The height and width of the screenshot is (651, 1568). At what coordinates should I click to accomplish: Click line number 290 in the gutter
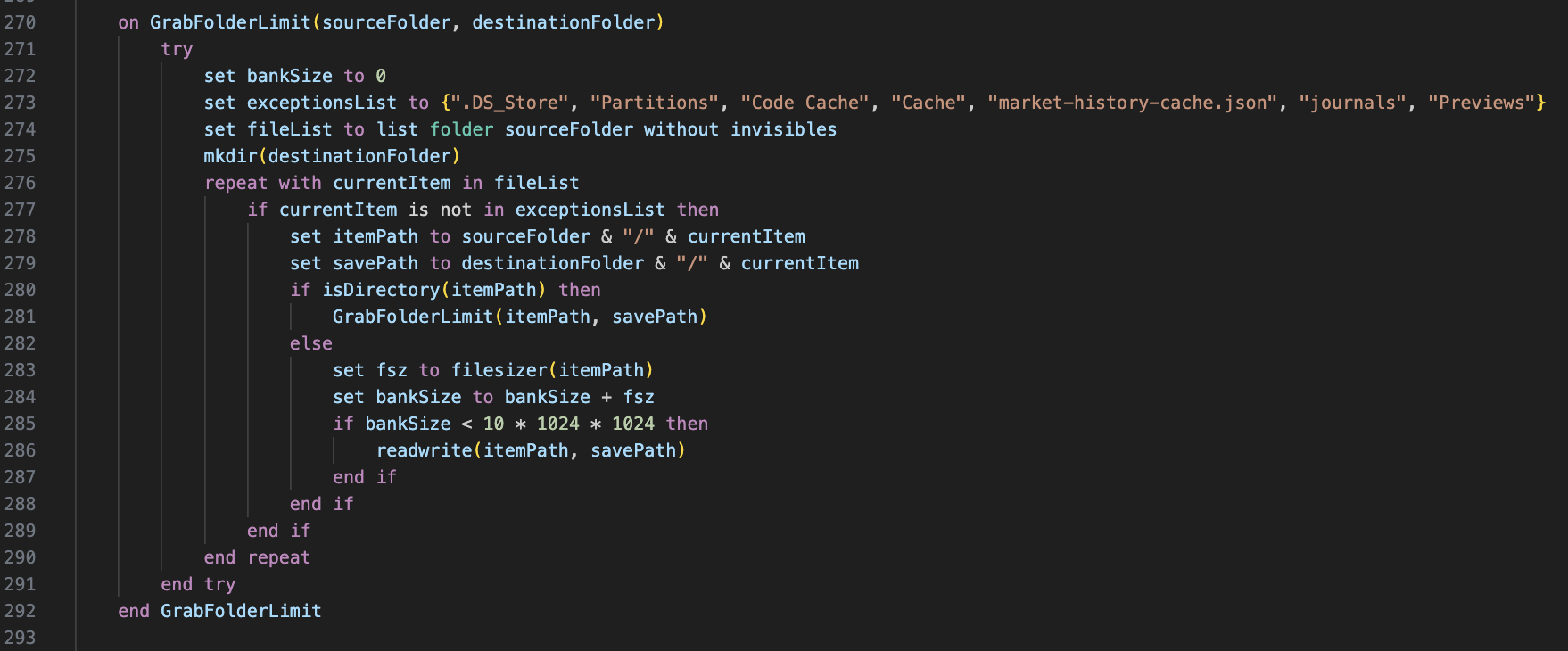pos(20,557)
